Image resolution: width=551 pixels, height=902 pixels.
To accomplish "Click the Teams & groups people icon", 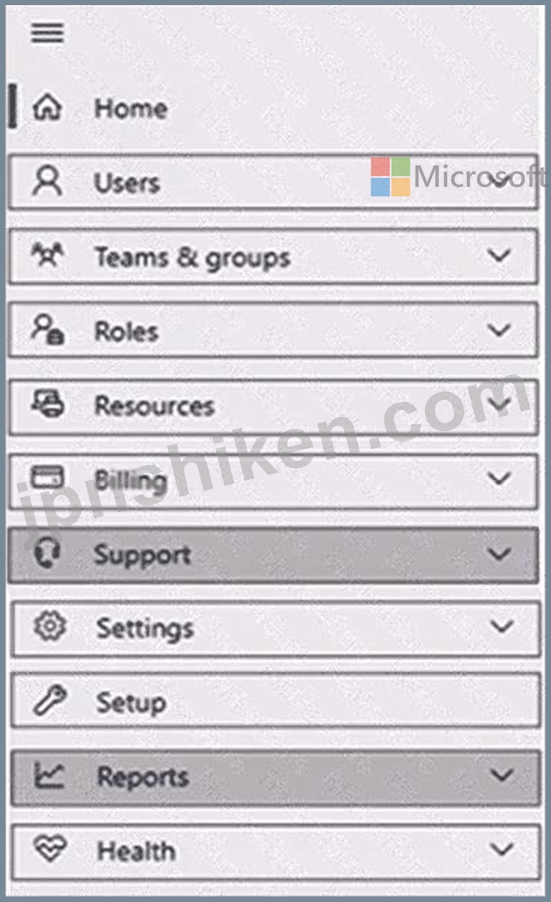I will pyautogui.click(x=47, y=255).
